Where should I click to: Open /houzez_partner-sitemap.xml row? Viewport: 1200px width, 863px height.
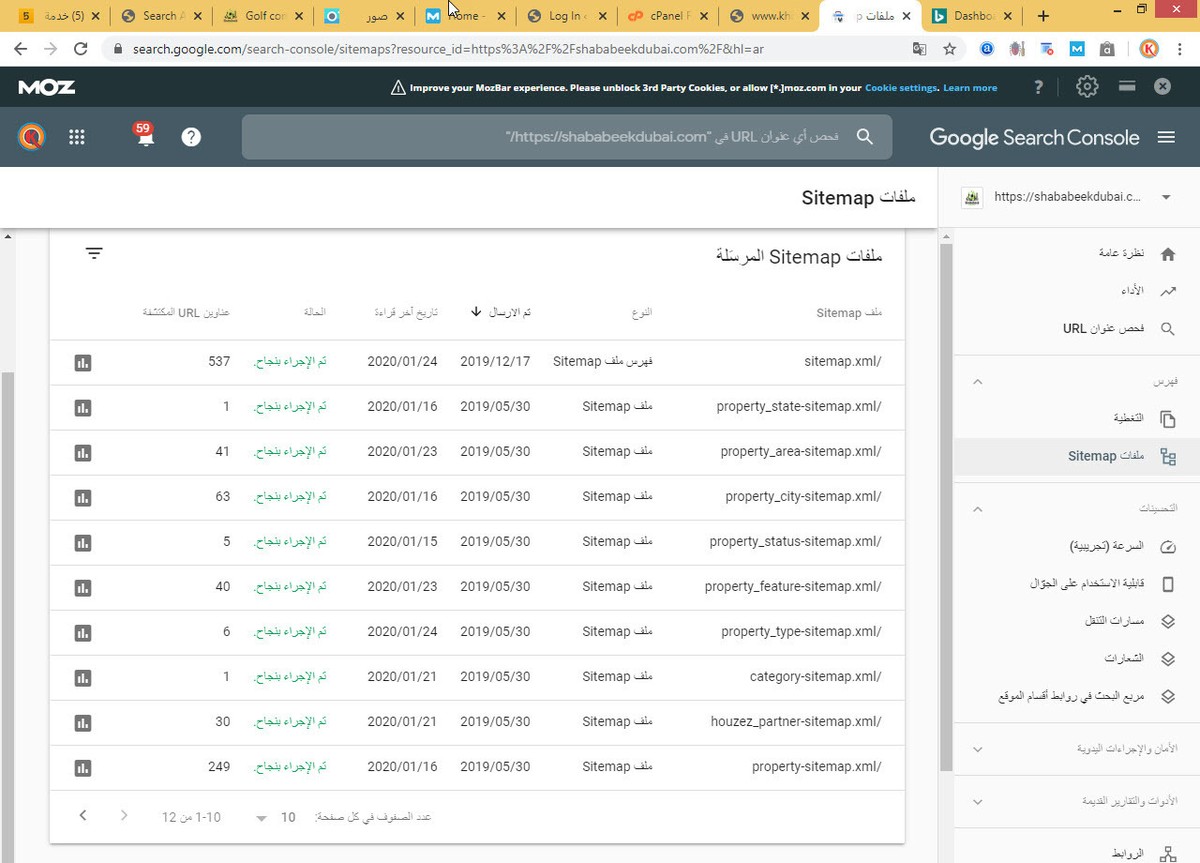(477, 722)
